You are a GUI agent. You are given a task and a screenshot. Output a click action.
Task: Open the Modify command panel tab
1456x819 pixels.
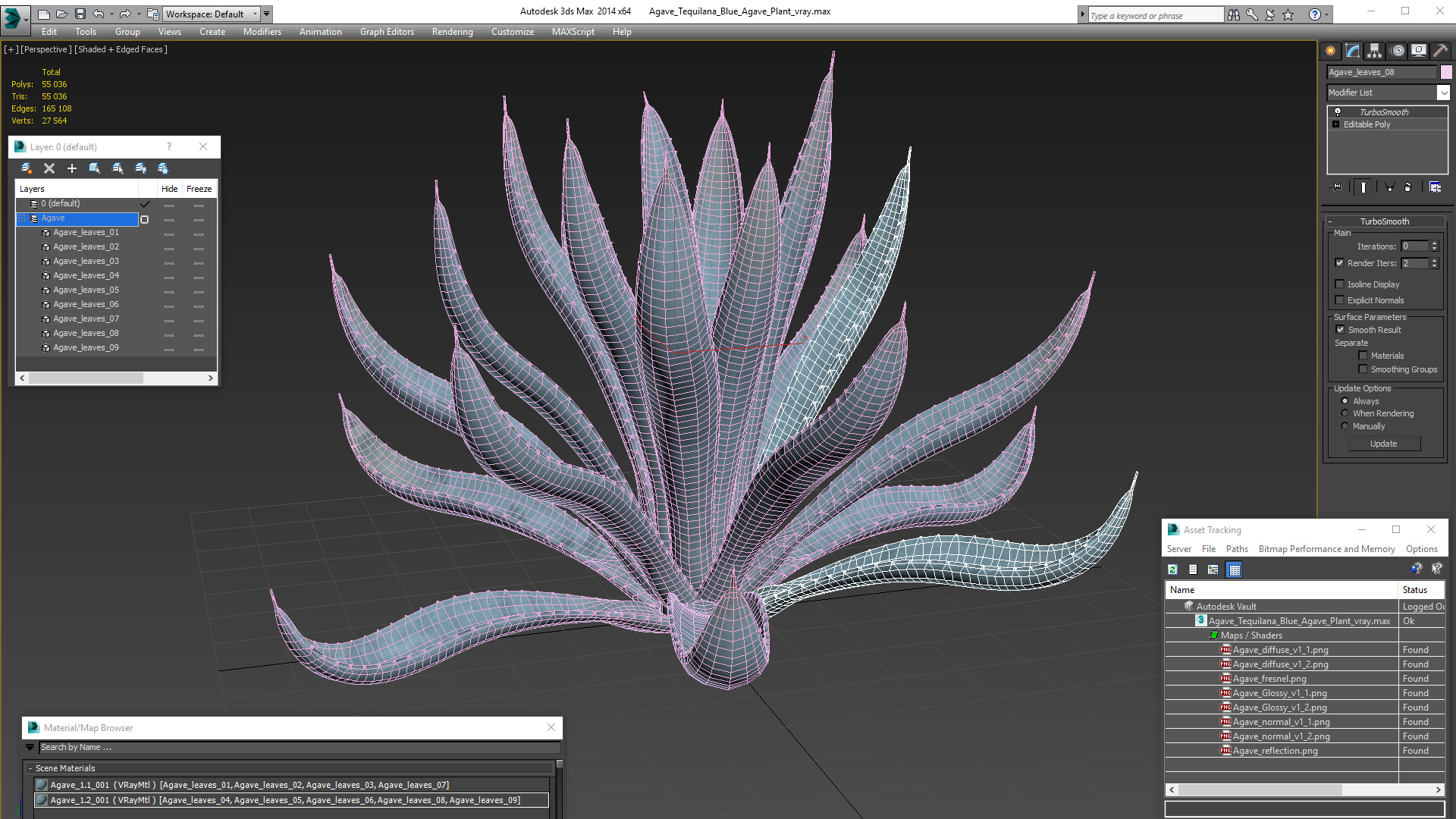coord(1353,51)
